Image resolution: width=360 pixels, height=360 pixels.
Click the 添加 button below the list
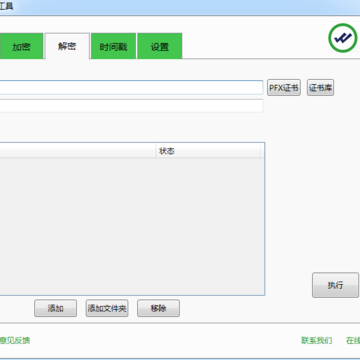pos(55,308)
